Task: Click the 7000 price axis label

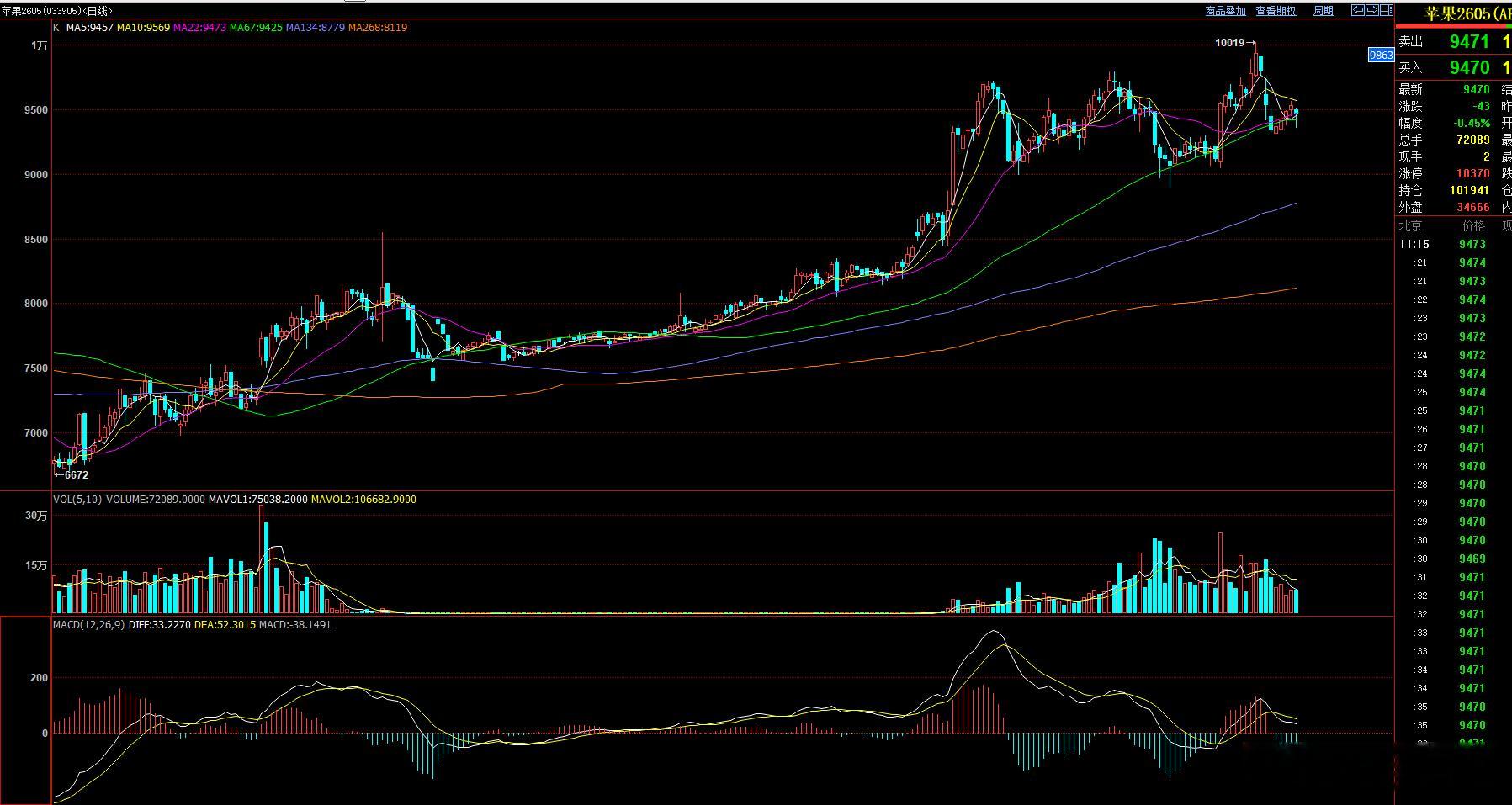Action: [36, 433]
